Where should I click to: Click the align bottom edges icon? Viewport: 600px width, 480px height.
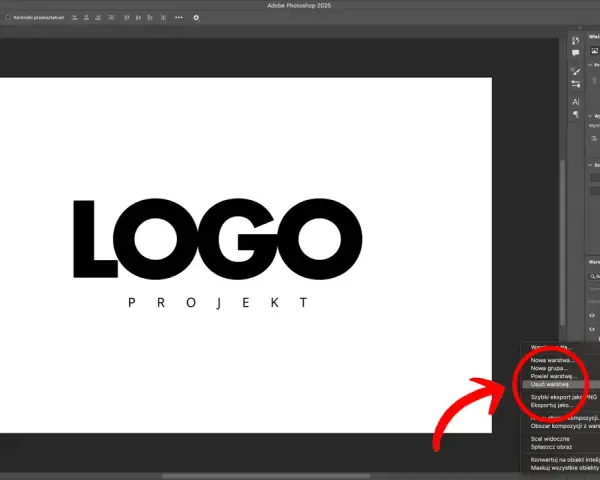click(150, 18)
